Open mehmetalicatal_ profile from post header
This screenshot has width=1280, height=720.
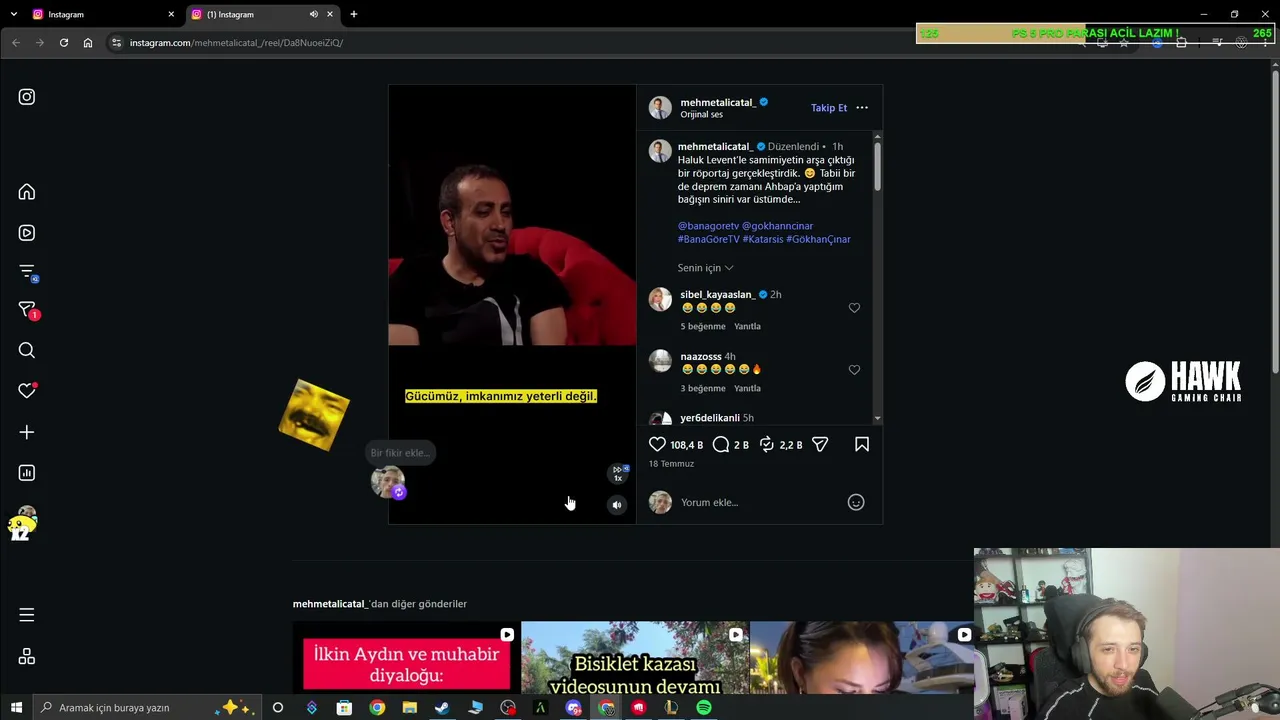point(717,102)
